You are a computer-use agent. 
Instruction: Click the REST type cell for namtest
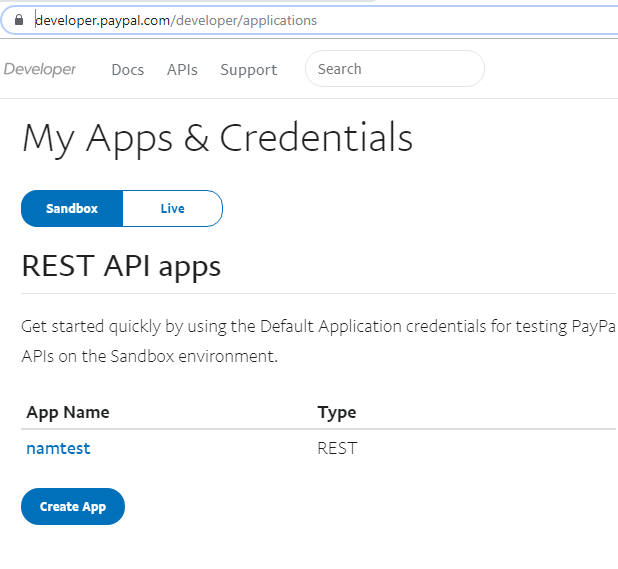[337, 448]
